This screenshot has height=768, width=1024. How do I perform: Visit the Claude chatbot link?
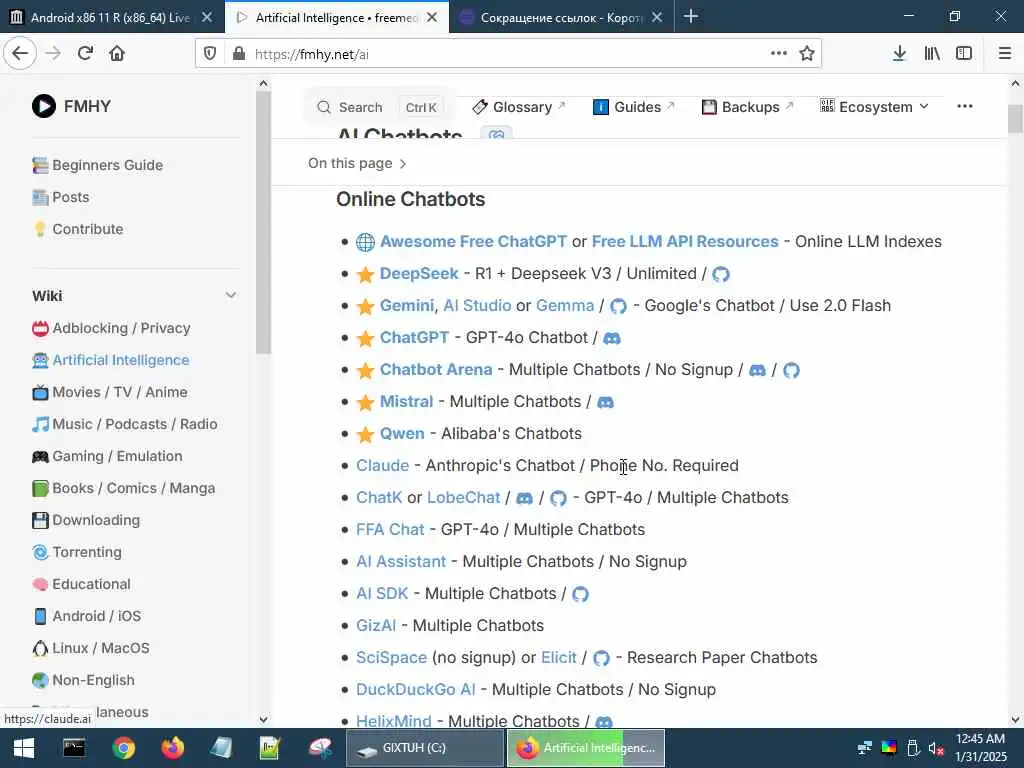[382, 466]
